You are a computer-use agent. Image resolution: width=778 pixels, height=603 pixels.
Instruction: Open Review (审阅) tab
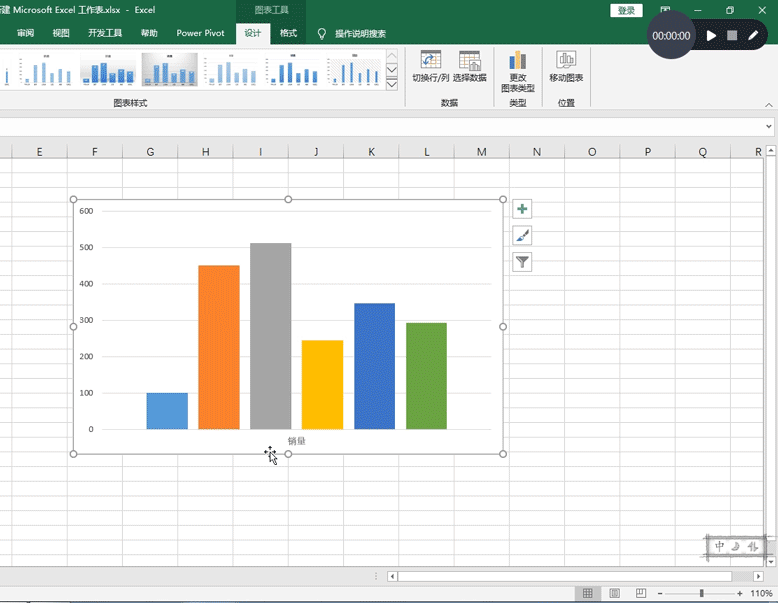coord(25,33)
